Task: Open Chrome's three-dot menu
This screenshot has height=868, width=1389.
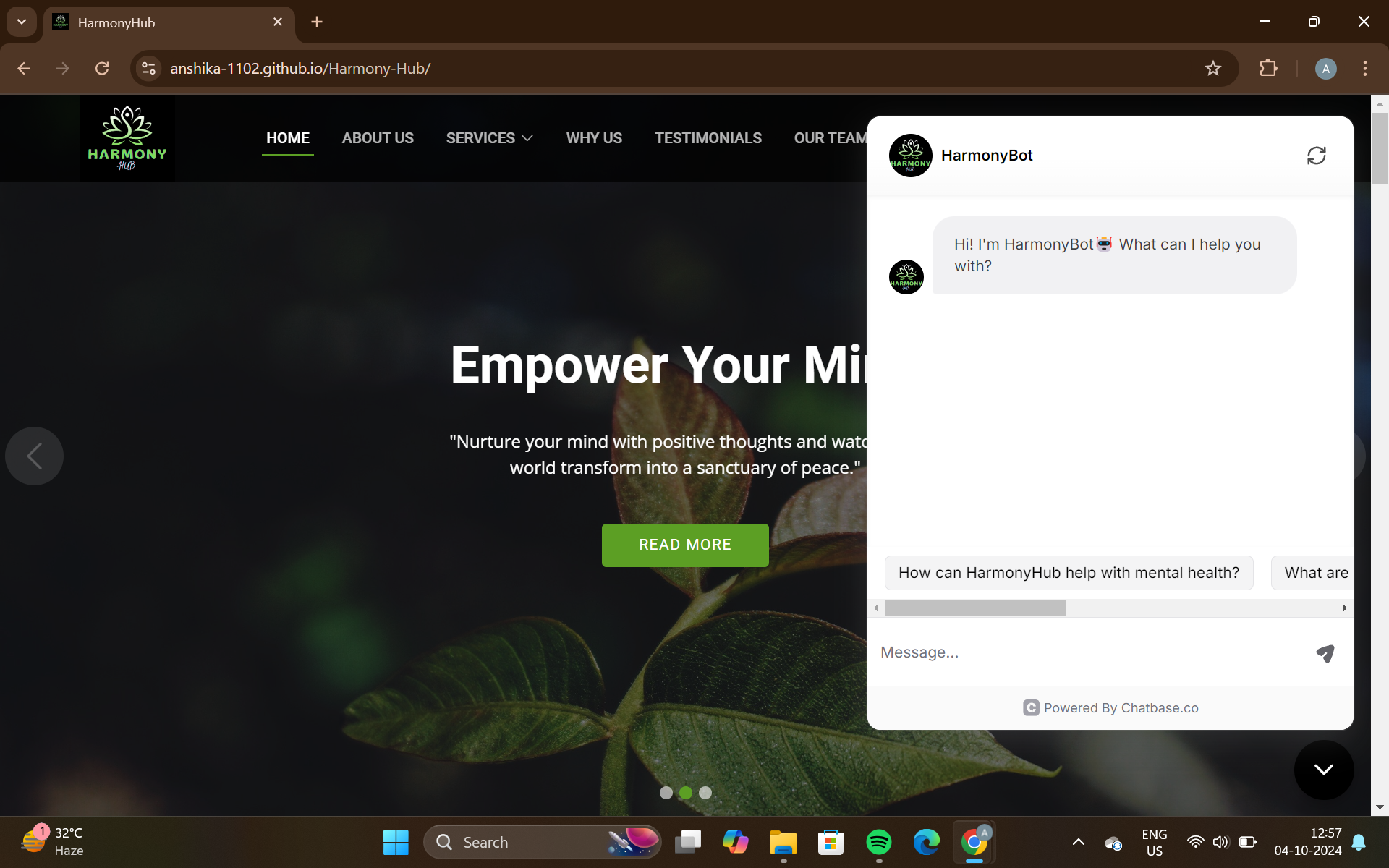Action: 1364,69
